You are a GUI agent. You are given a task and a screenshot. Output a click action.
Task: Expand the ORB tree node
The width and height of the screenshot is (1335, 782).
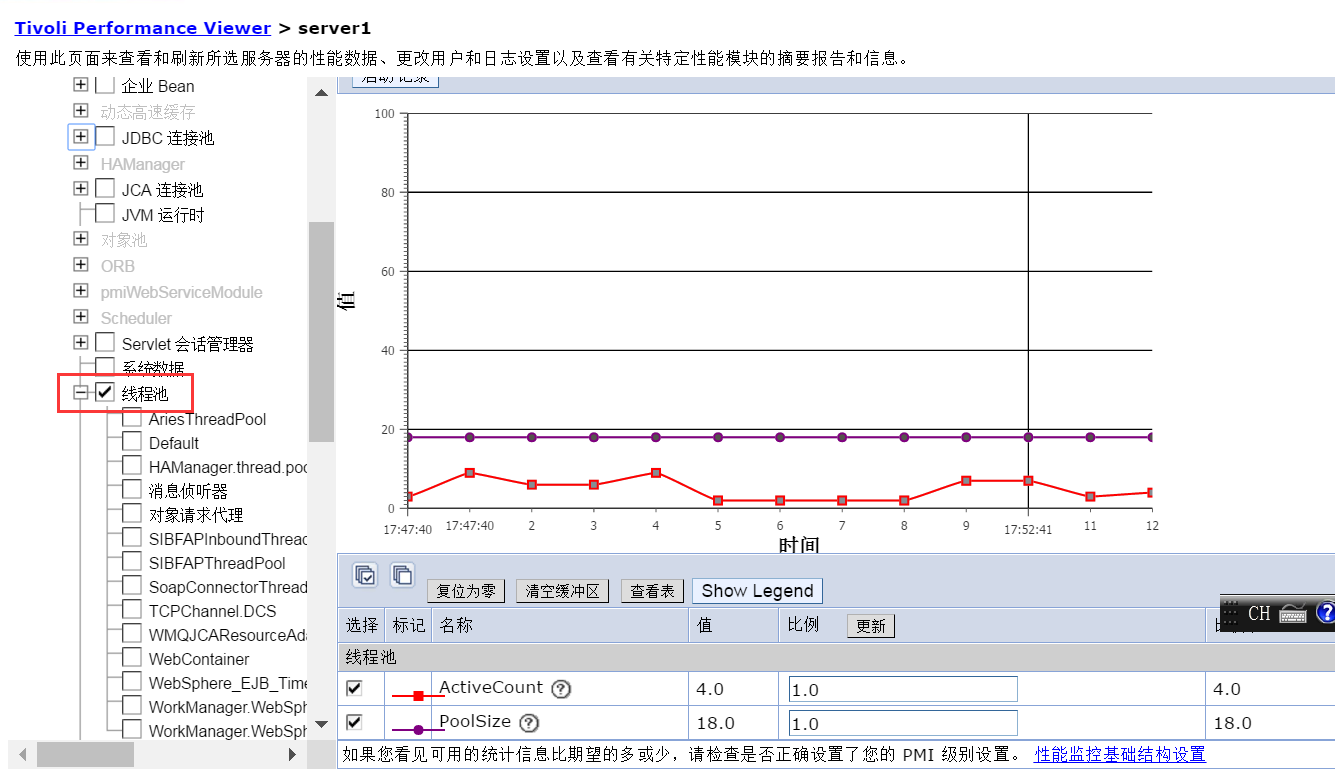(81, 265)
